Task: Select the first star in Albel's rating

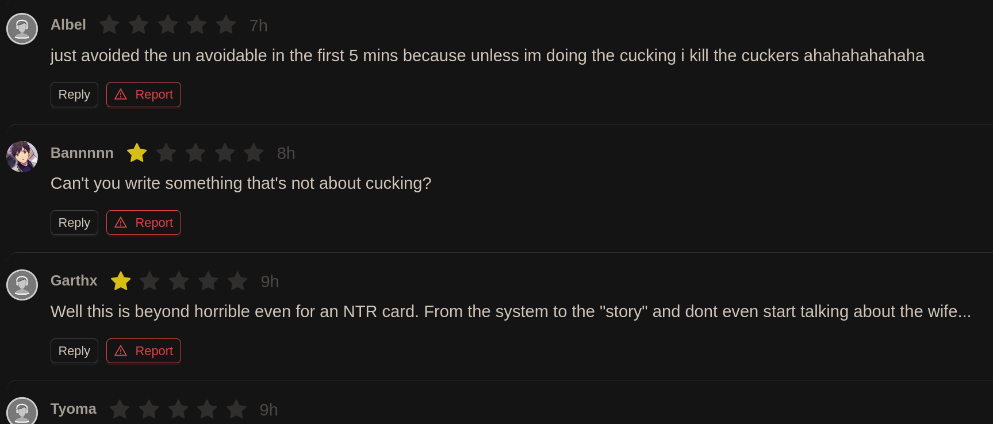Action: point(110,25)
